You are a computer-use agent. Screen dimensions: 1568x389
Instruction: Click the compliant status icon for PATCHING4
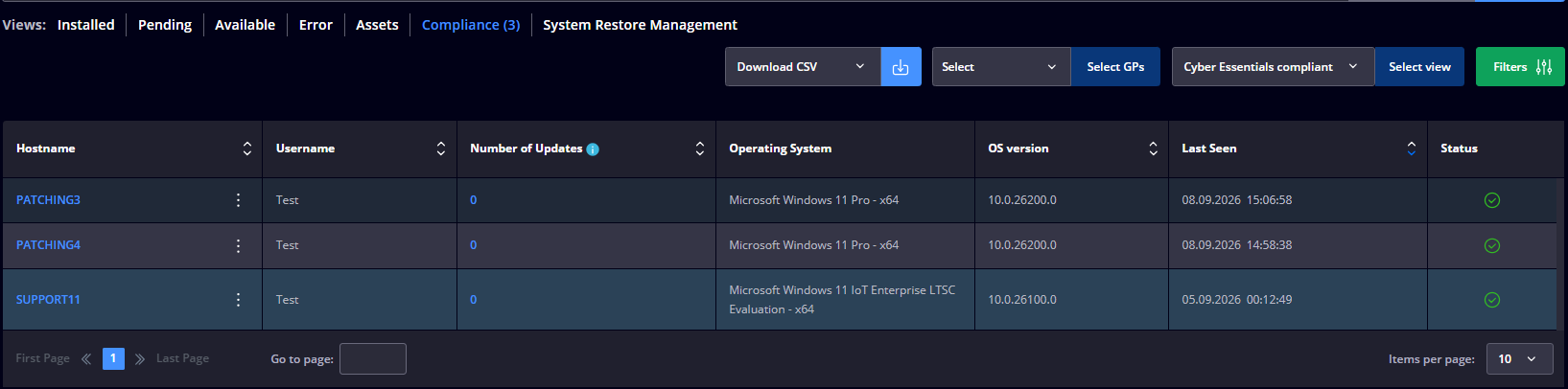[x=1492, y=245]
